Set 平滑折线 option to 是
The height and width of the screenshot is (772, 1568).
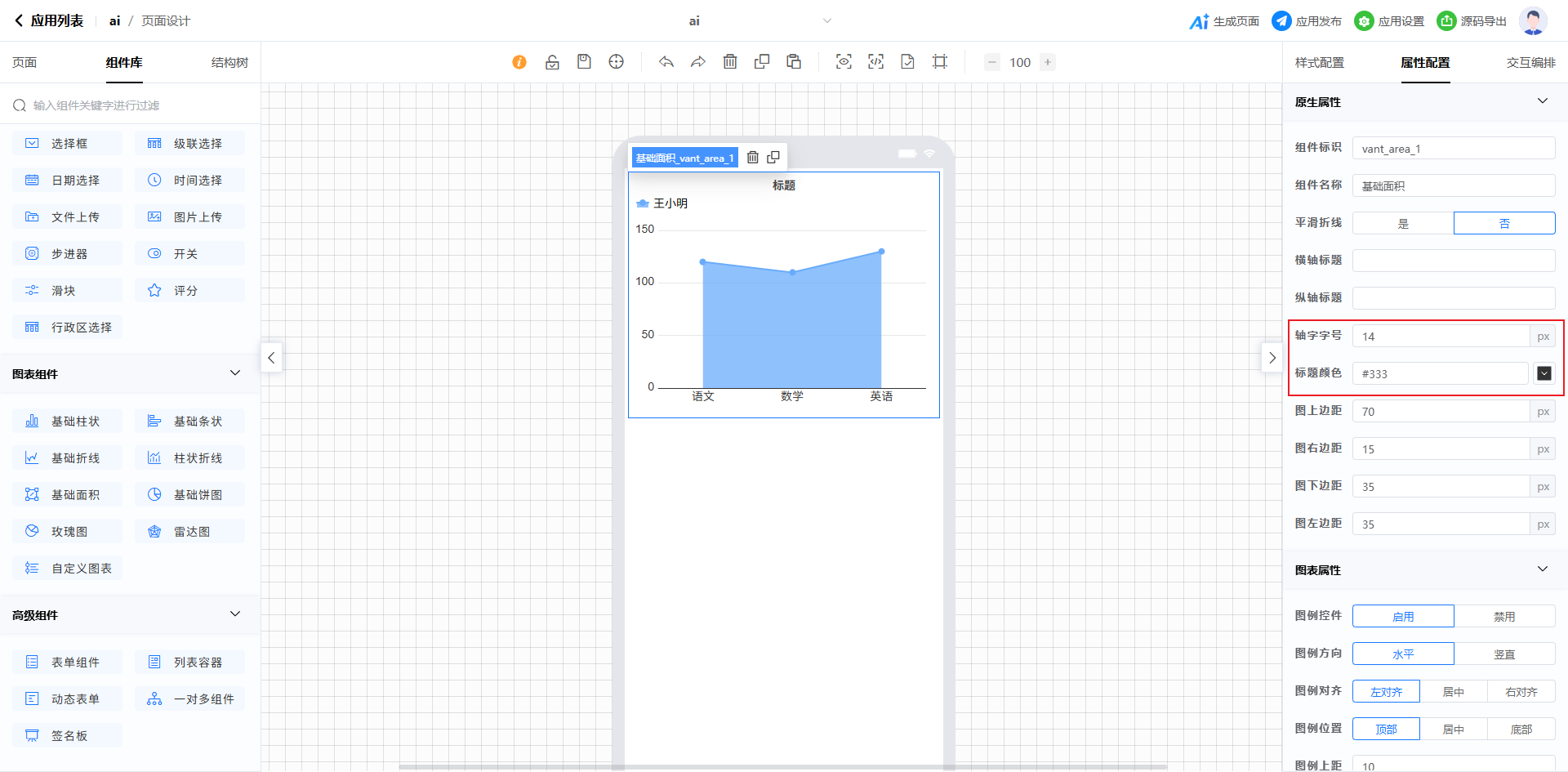click(x=1403, y=223)
